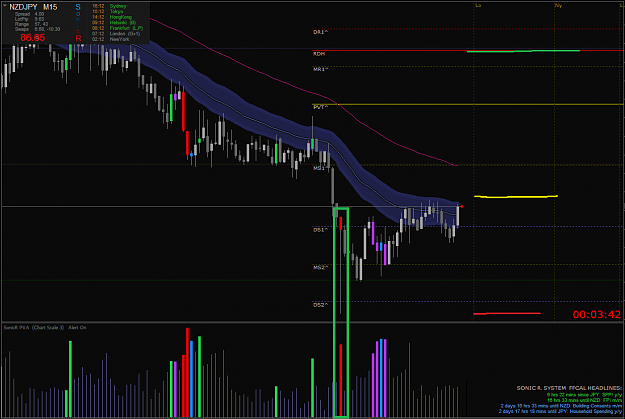Click the red 86.65 price readout
This screenshot has height=419, width=625.
click(x=33, y=38)
